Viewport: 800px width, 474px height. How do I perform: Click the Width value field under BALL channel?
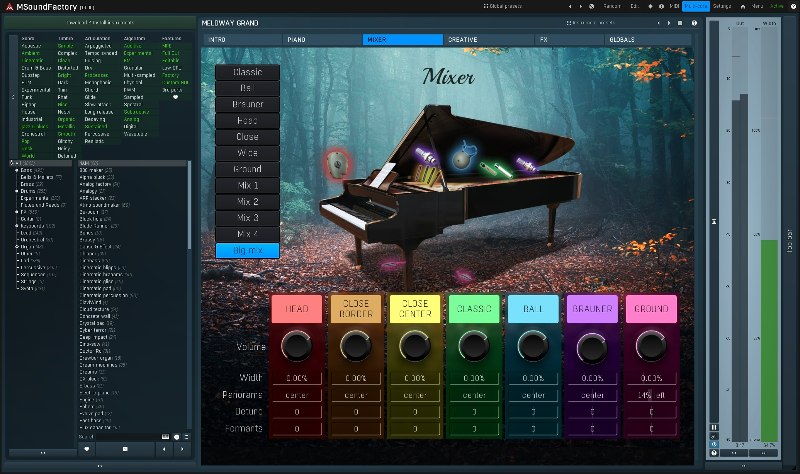click(x=532, y=378)
